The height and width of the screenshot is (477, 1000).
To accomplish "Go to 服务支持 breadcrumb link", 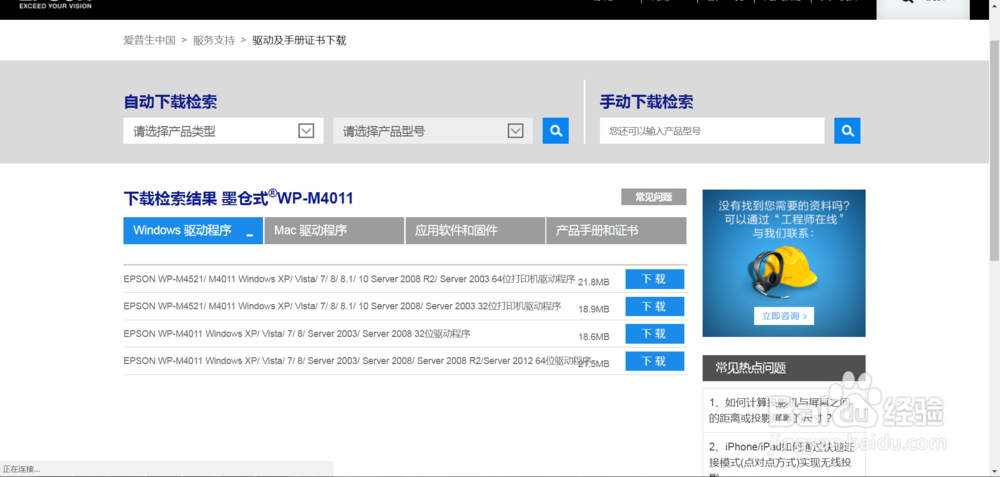I will (x=214, y=40).
